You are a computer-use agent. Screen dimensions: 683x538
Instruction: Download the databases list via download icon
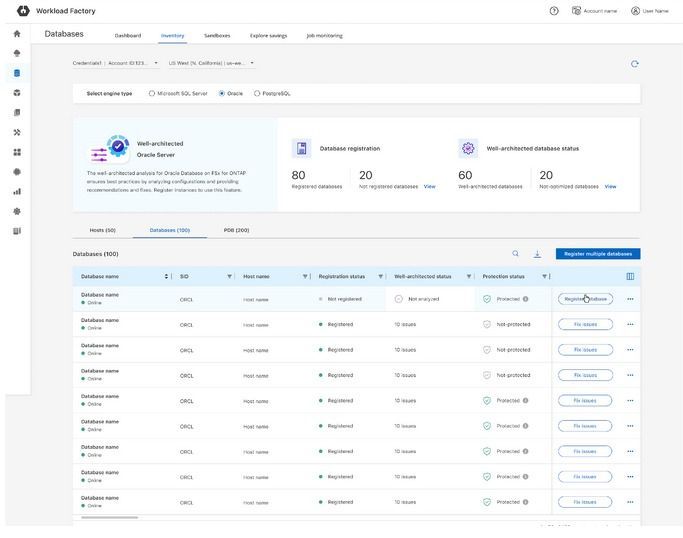(537, 254)
